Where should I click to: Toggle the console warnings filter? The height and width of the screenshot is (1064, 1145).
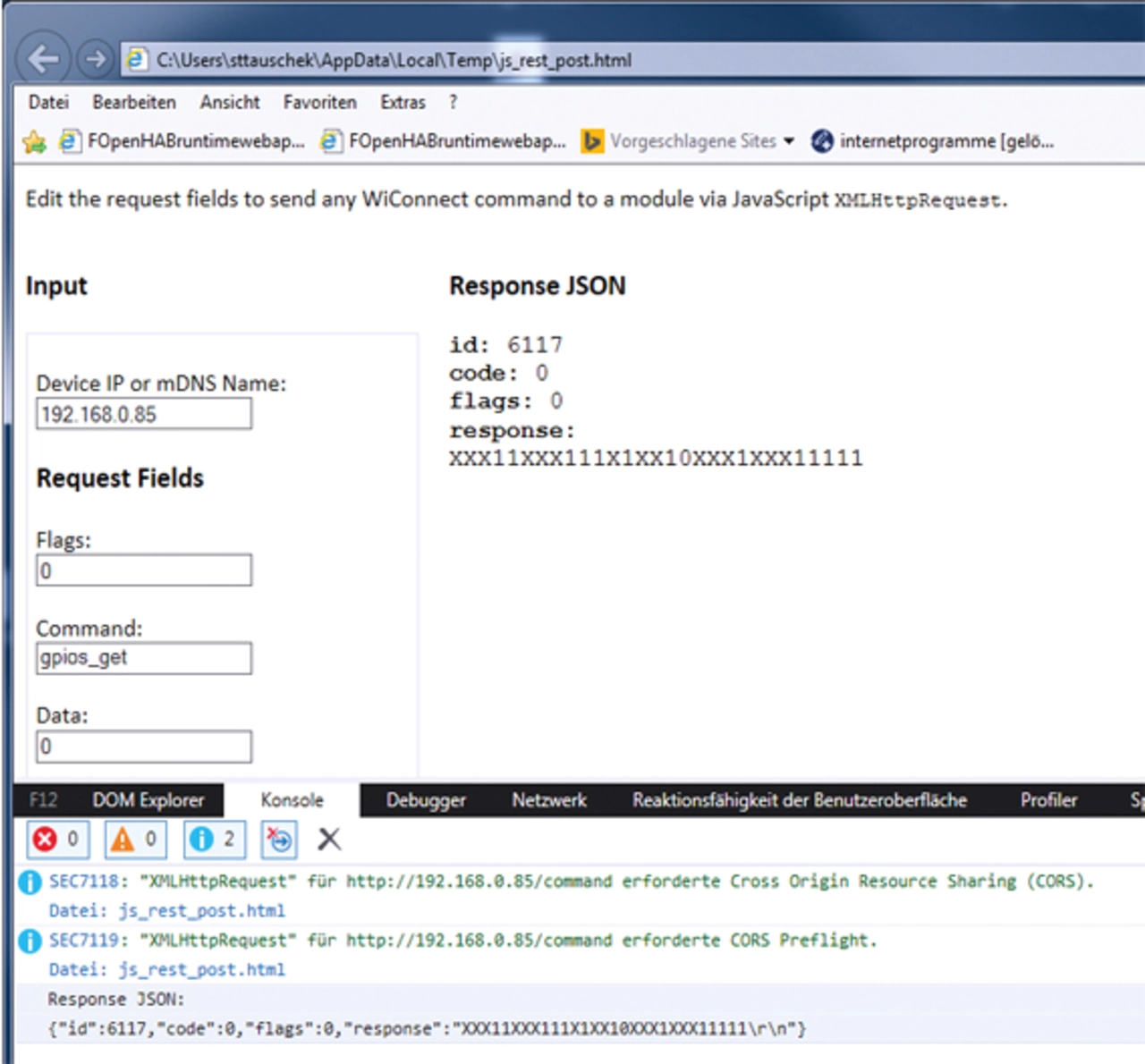(135, 840)
